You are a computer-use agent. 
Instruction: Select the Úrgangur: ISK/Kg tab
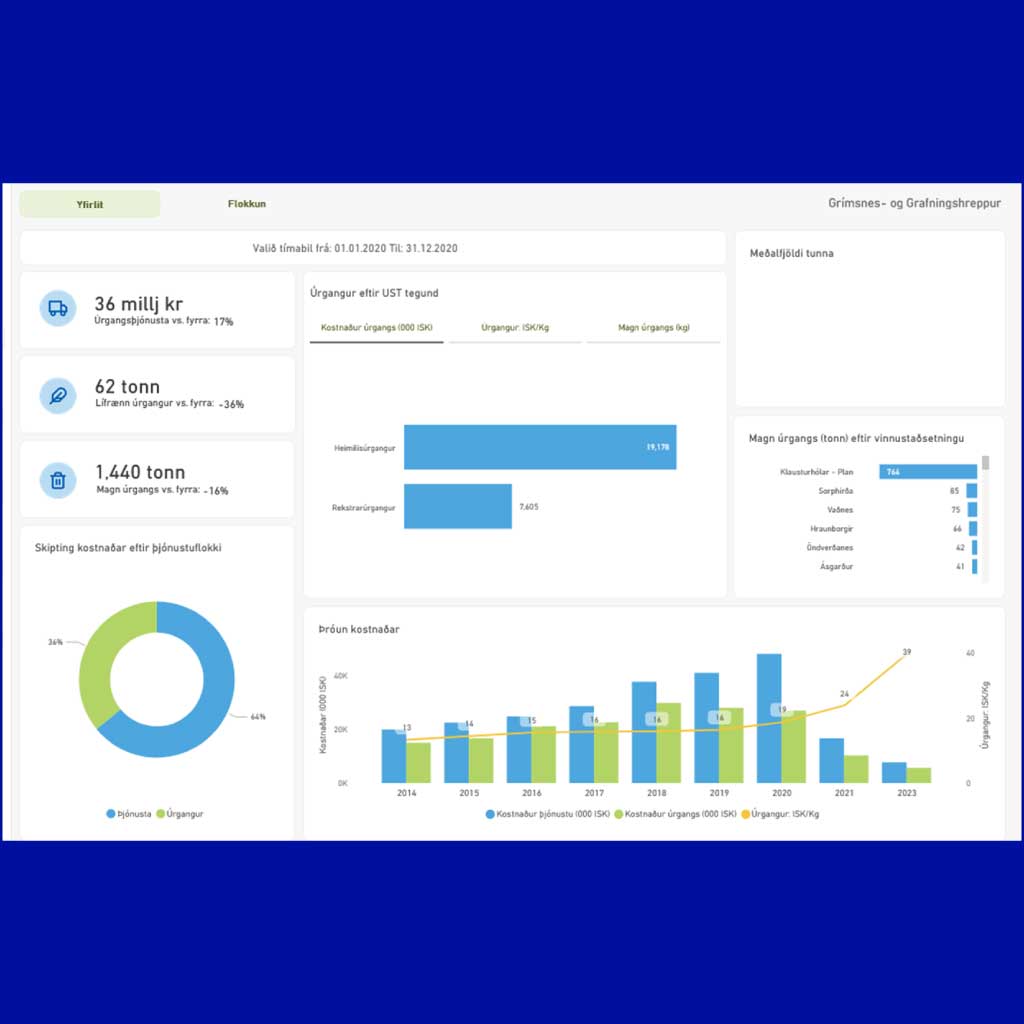515,328
